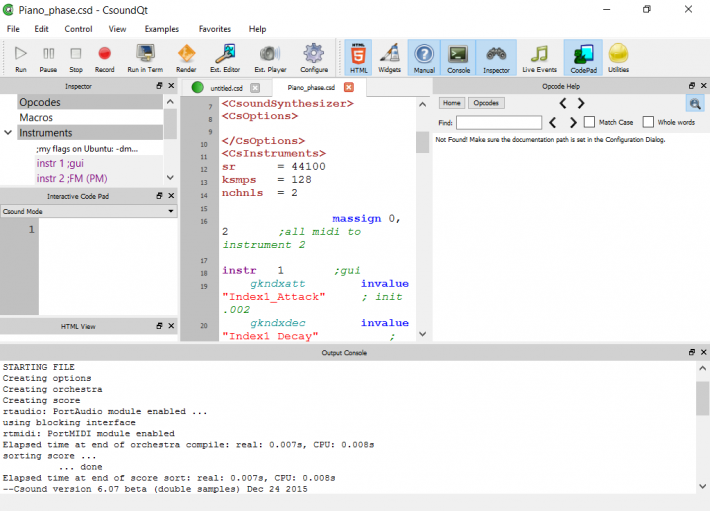Stop the Csound performance
This screenshot has height=511, width=710.
point(76,58)
